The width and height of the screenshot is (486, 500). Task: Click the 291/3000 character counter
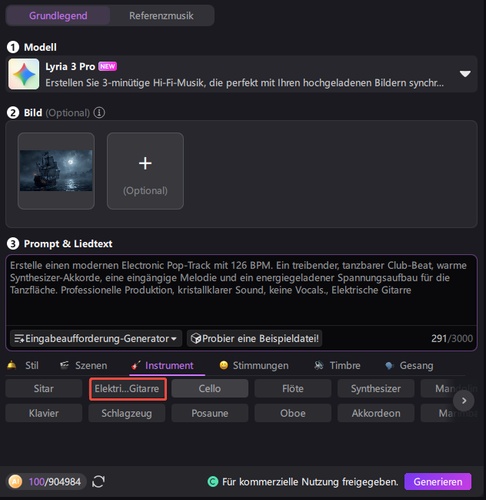(x=452, y=339)
